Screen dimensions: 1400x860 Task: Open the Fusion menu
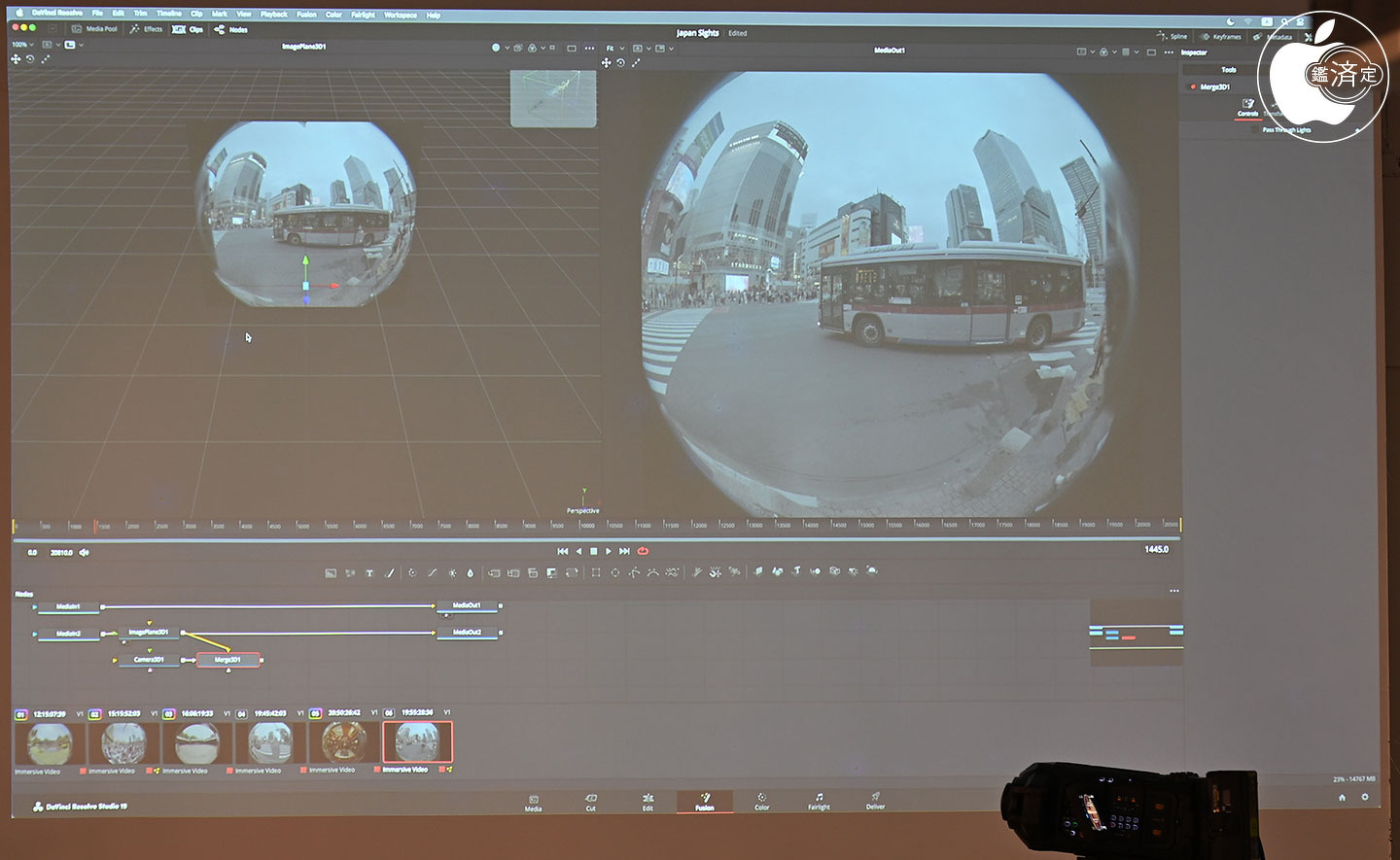[x=306, y=15]
